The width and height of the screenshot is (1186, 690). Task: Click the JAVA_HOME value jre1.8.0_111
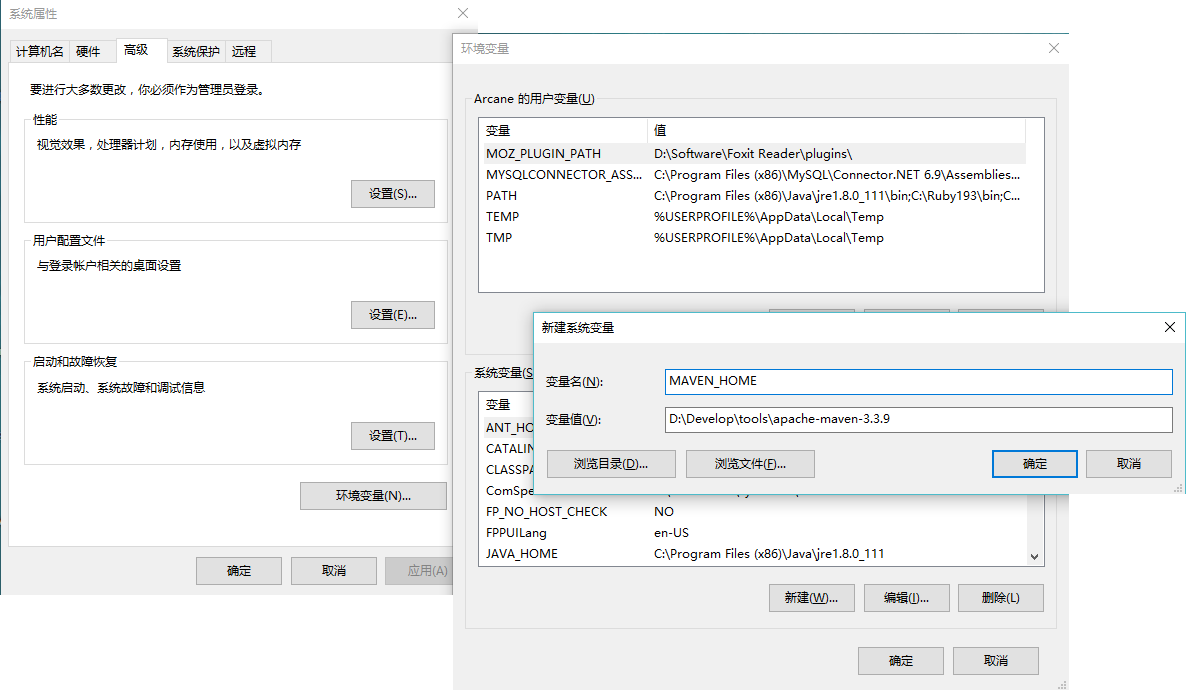tap(768, 554)
